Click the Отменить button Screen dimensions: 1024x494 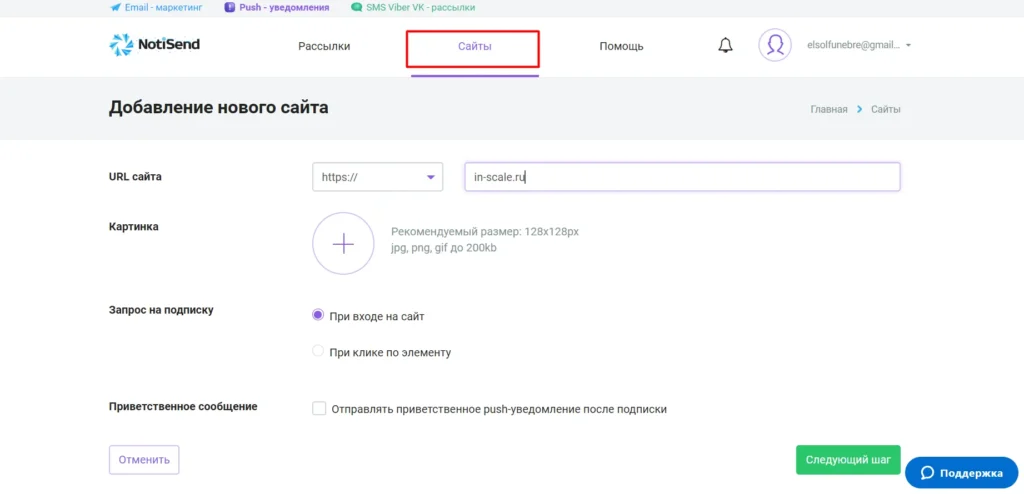click(x=144, y=459)
